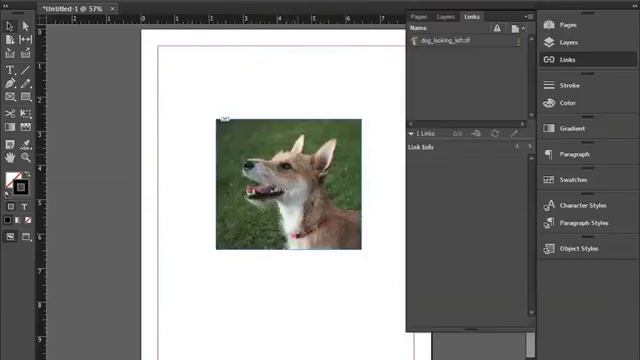Activate the Untitled-1 document tab

pyautogui.click(x=72, y=9)
